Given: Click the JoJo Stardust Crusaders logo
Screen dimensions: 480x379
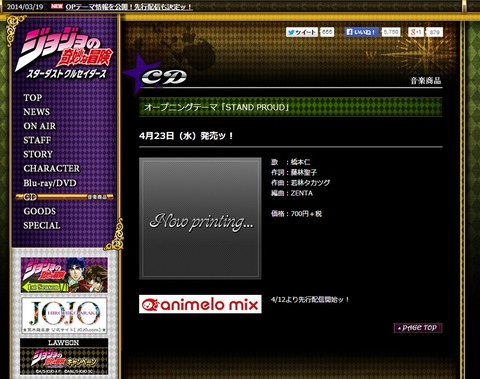Looking at the screenshot, I should click(x=63, y=53).
